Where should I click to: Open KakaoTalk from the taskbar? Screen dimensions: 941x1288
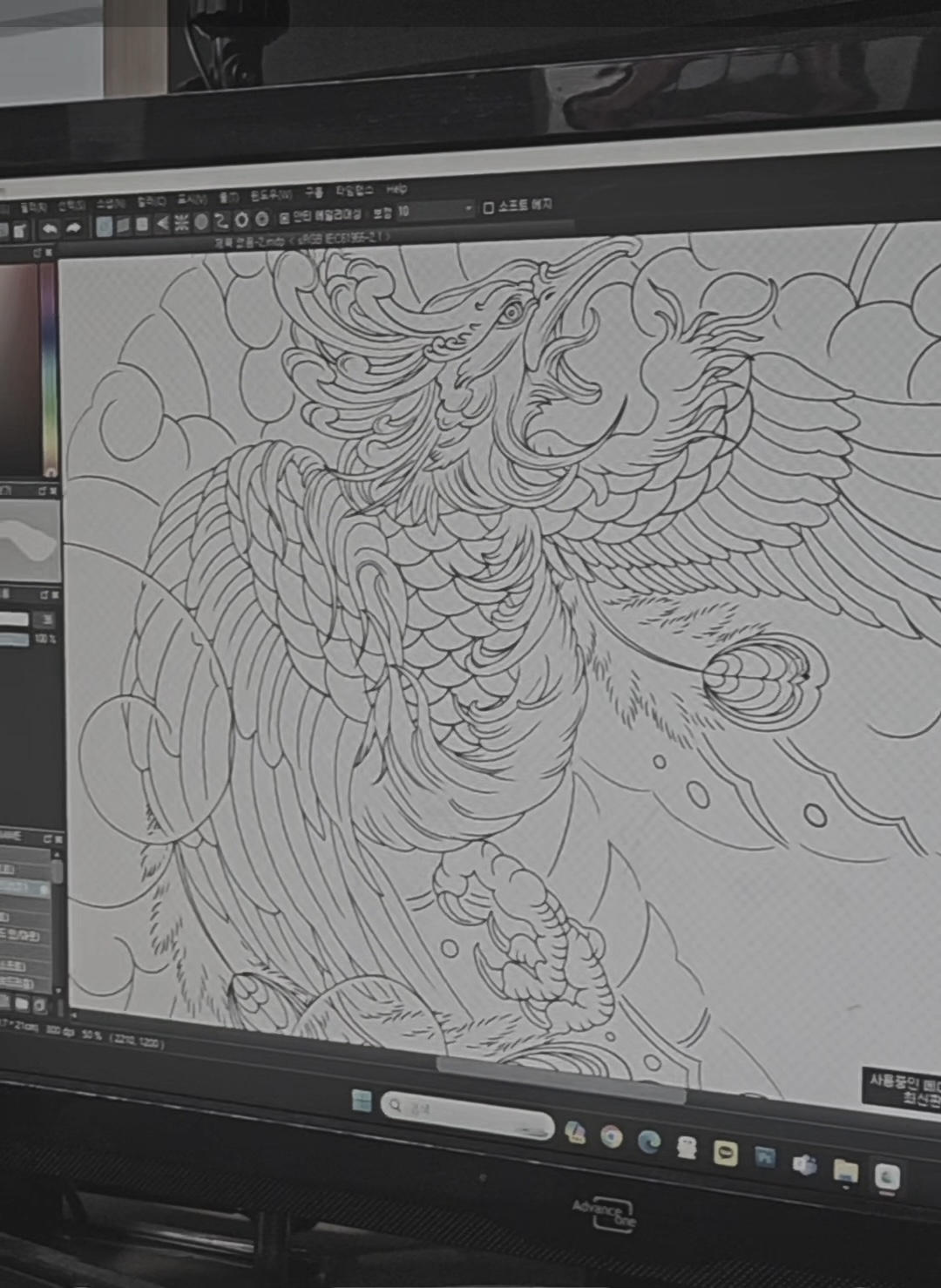click(725, 1153)
